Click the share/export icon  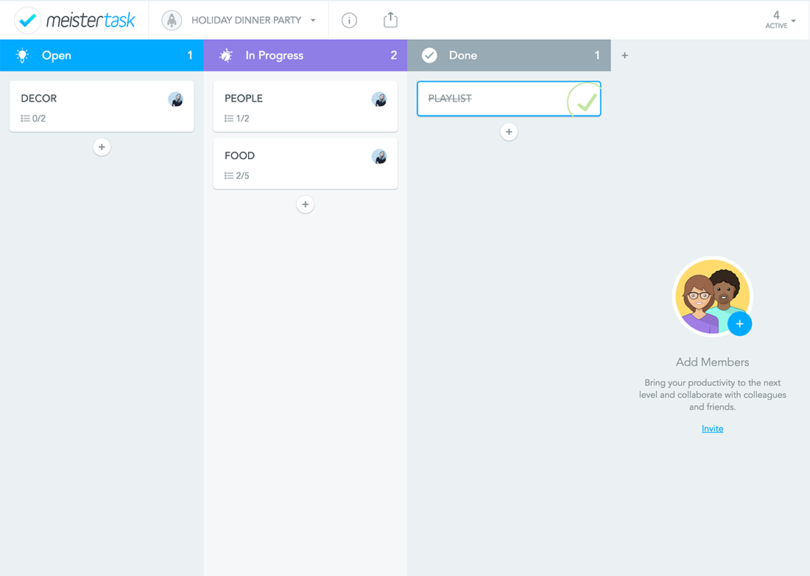391,20
